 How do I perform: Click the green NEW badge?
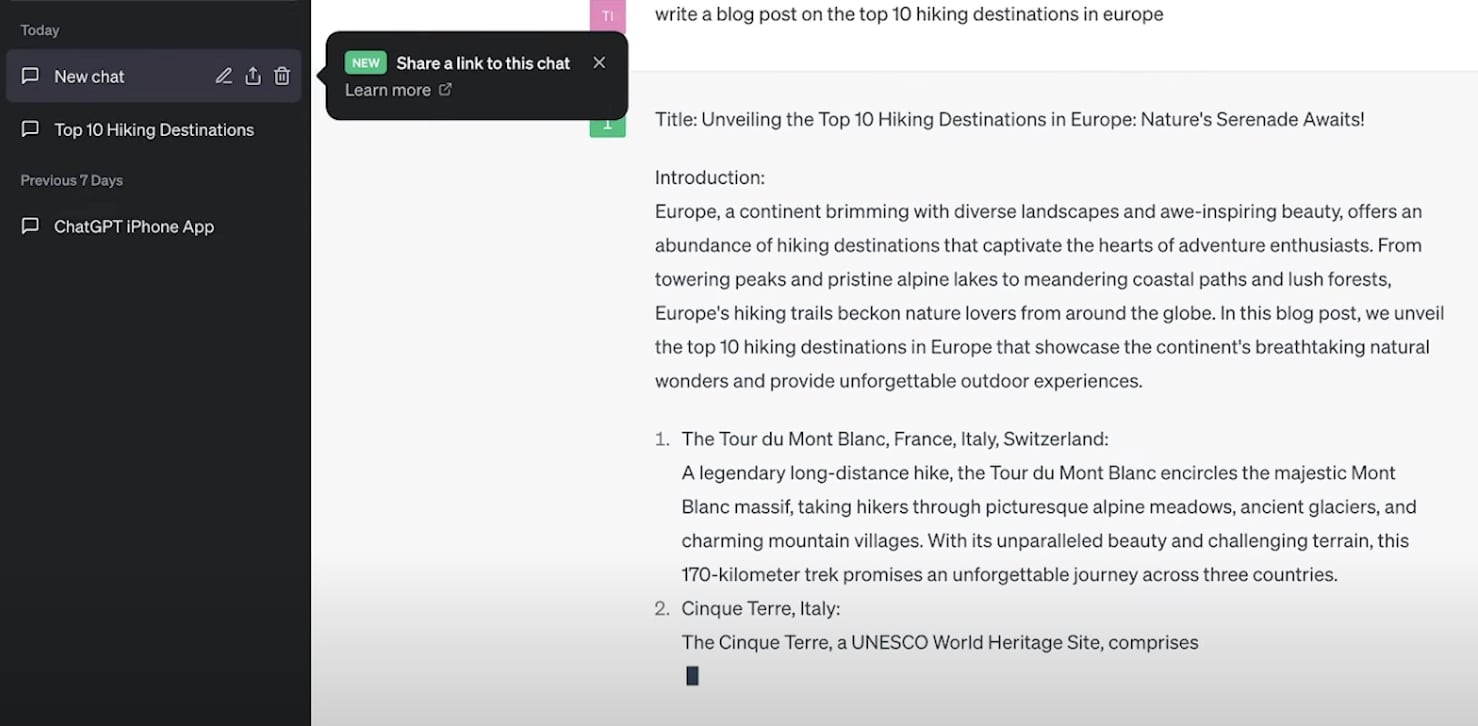pyautogui.click(x=365, y=63)
